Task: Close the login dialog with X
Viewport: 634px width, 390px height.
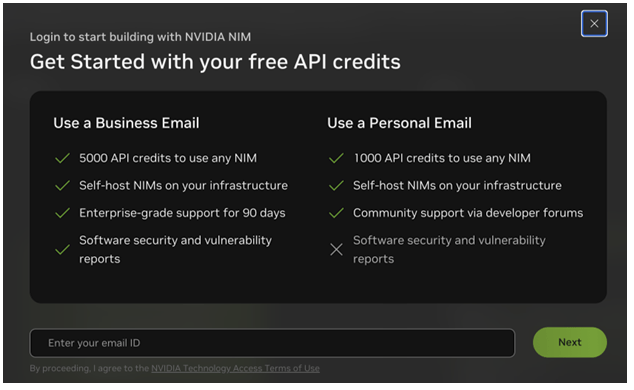Action: coord(594,23)
